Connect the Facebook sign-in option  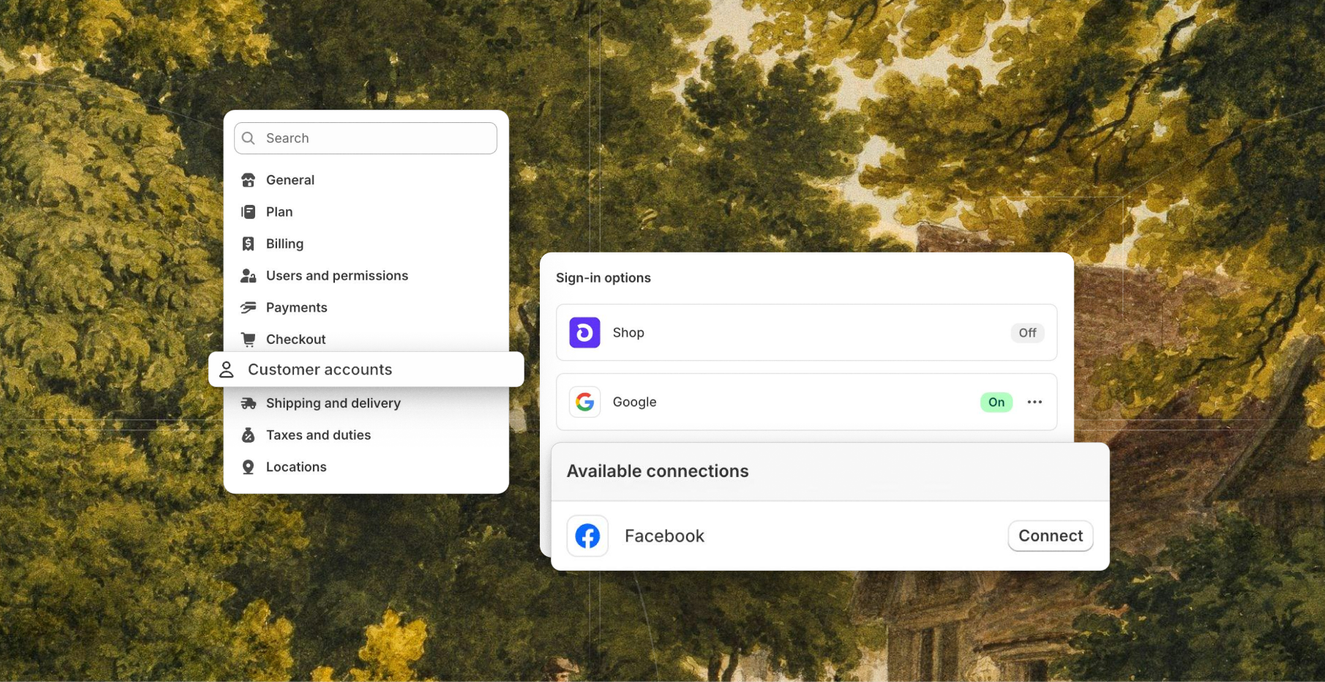(x=1050, y=536)
